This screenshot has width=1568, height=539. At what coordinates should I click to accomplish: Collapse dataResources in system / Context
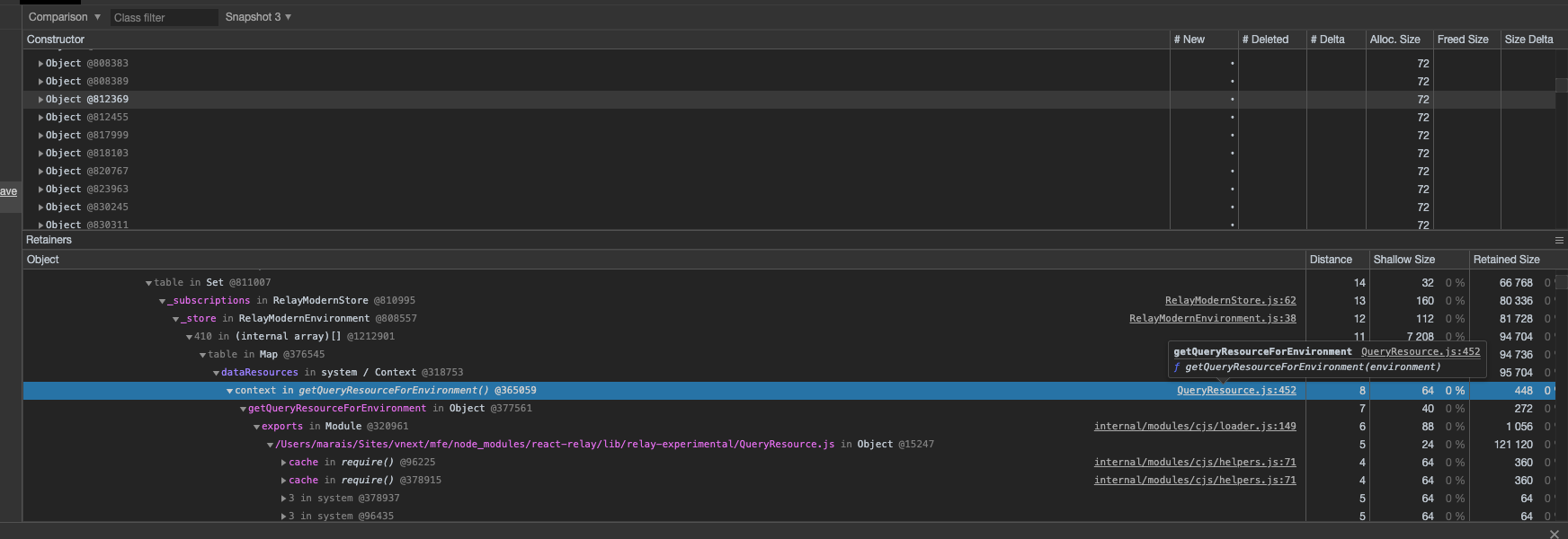tap(216, 373)
